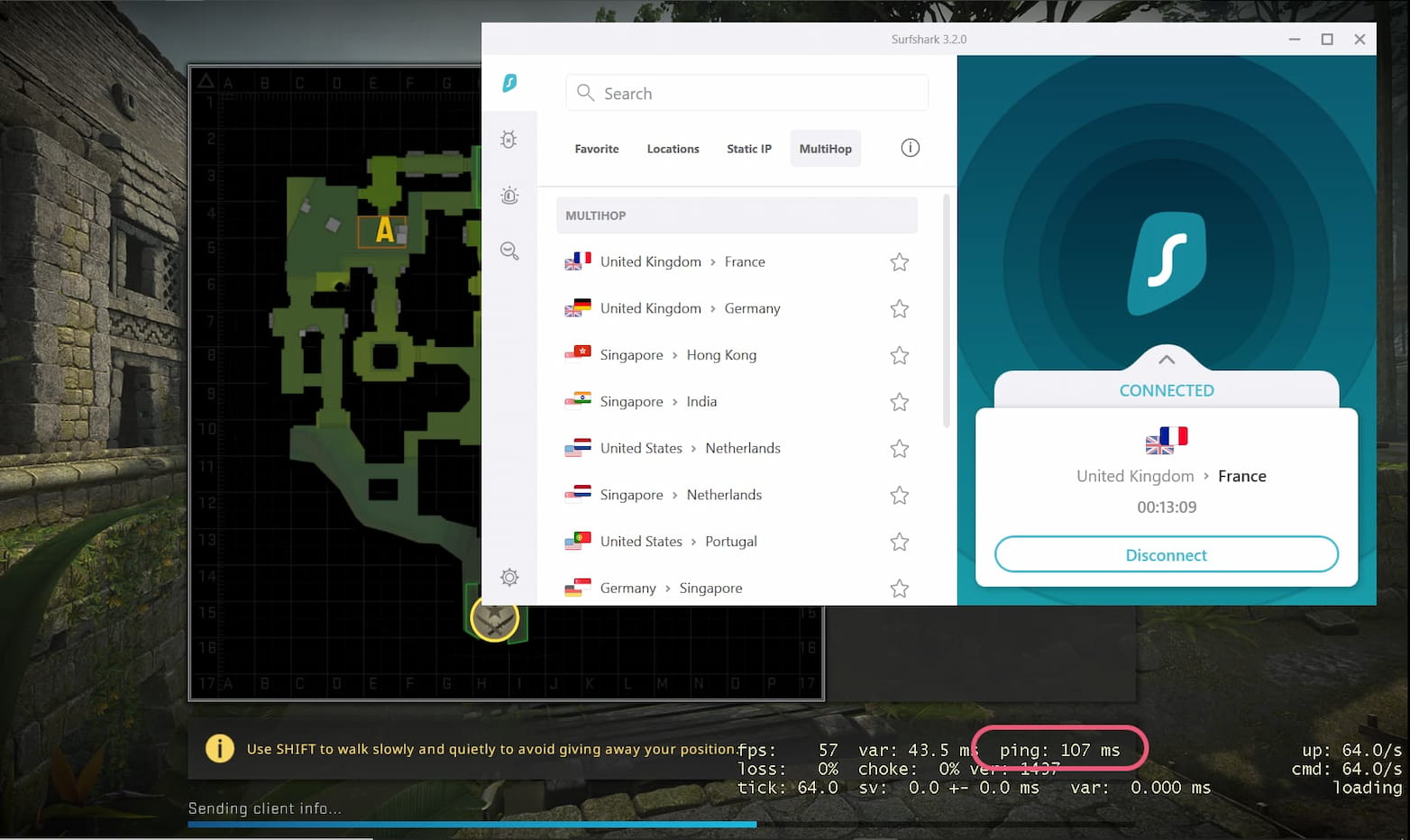The width and height of the screenshot is (1410, 840).
Task: Open the Alert siren icon in sidebar
Action: click(x=509, y=196)
